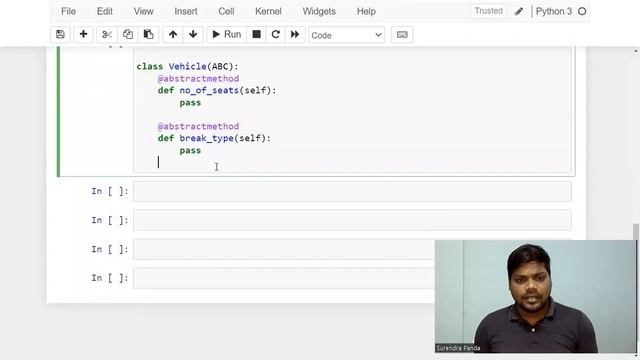
Task: Copy selected cells icon
Action: pos(128,35)
